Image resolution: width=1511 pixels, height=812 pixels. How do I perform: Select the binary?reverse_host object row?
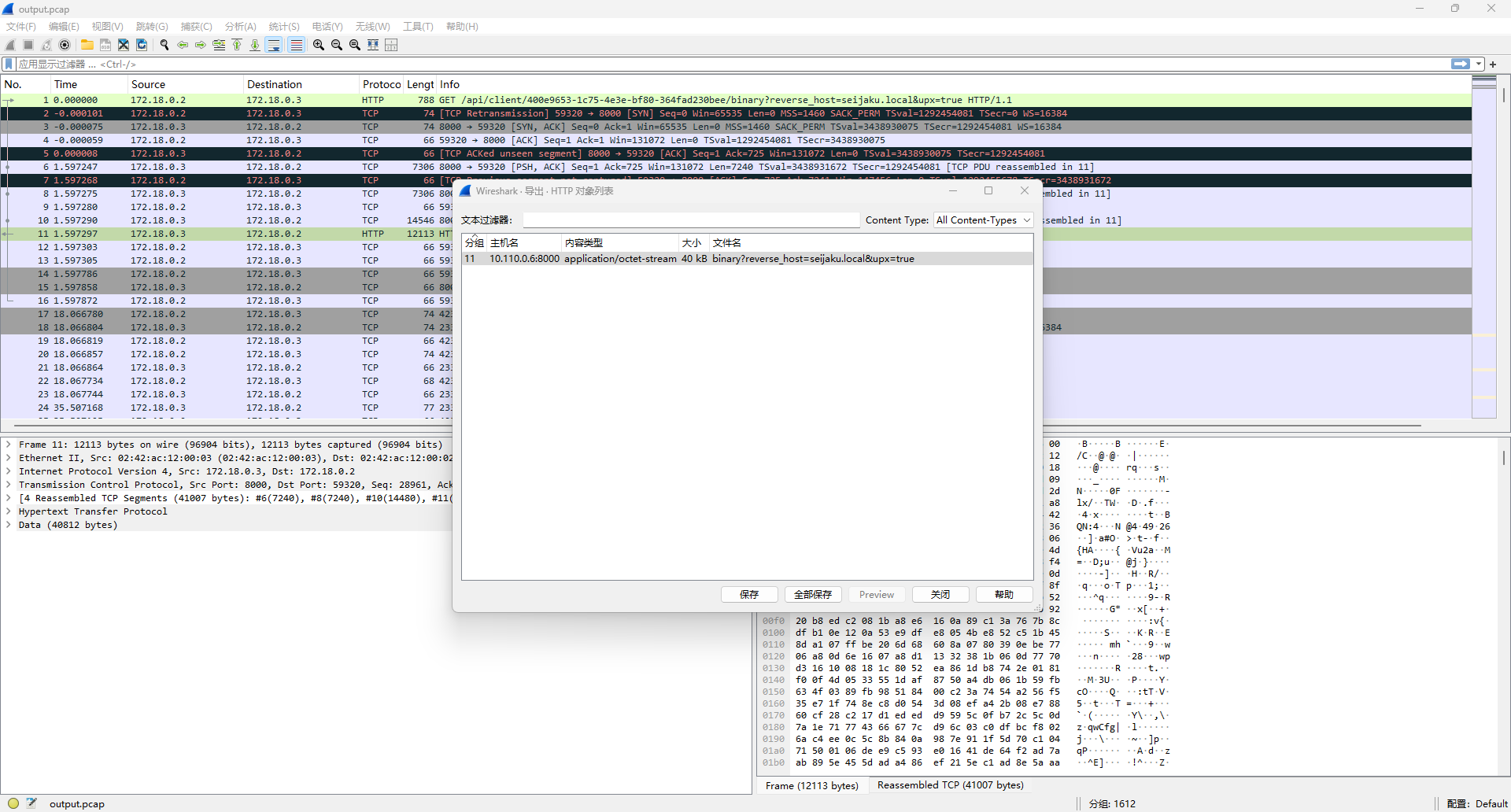748,259
